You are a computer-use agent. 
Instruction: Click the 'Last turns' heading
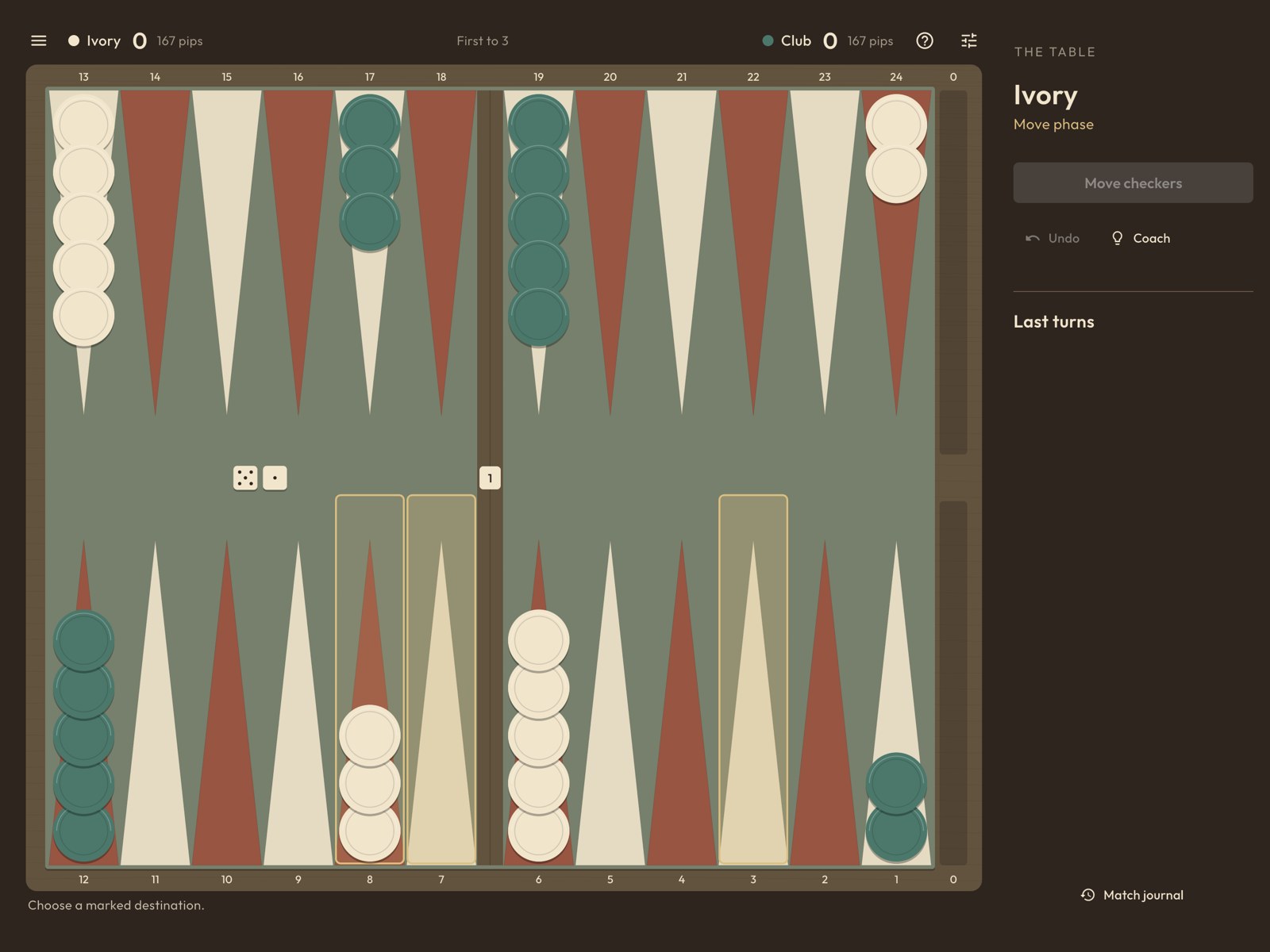pyautogui.click(x=1053, y=321)
